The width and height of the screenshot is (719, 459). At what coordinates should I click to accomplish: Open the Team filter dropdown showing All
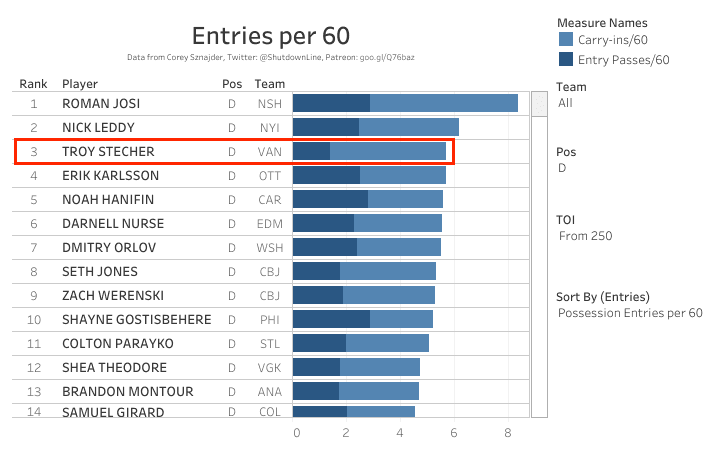(628, 103)
